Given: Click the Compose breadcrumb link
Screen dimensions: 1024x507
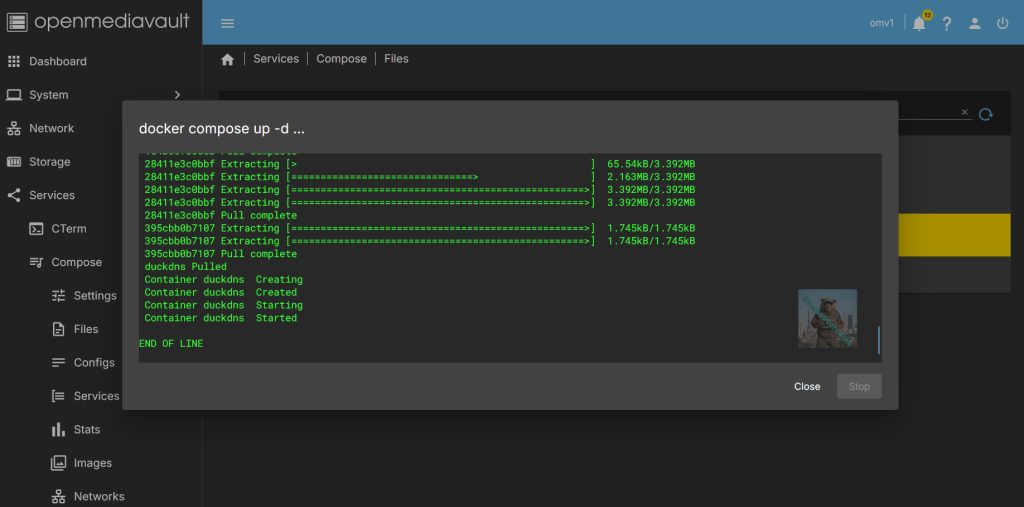Looking at the screenshot, I should [x=342, y=59].
